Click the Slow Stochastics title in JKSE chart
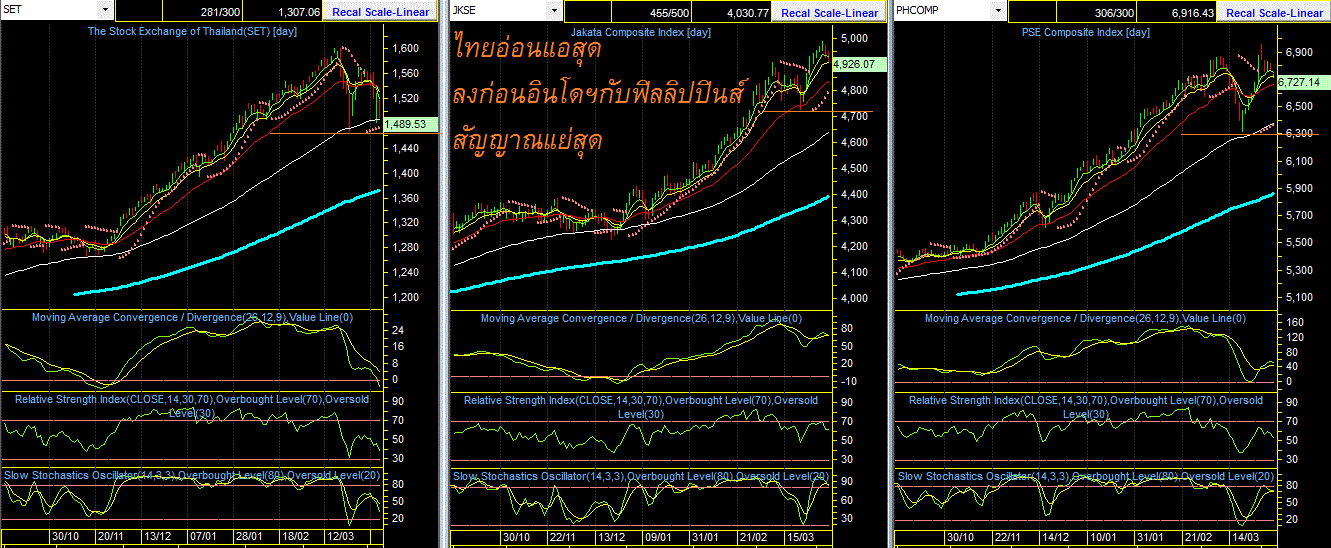The height and width of the screenshot is (548, 1331). 641,476
